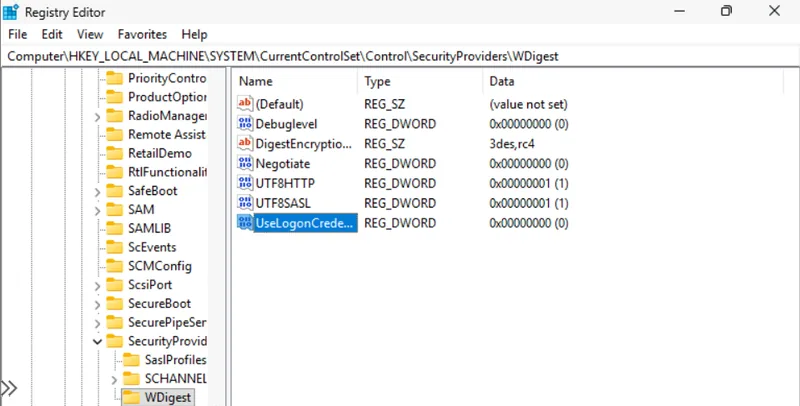Click the Debuglevel value name
Image resolution: width=800 pixels, height=406 pixels.
tap(286, 124)
